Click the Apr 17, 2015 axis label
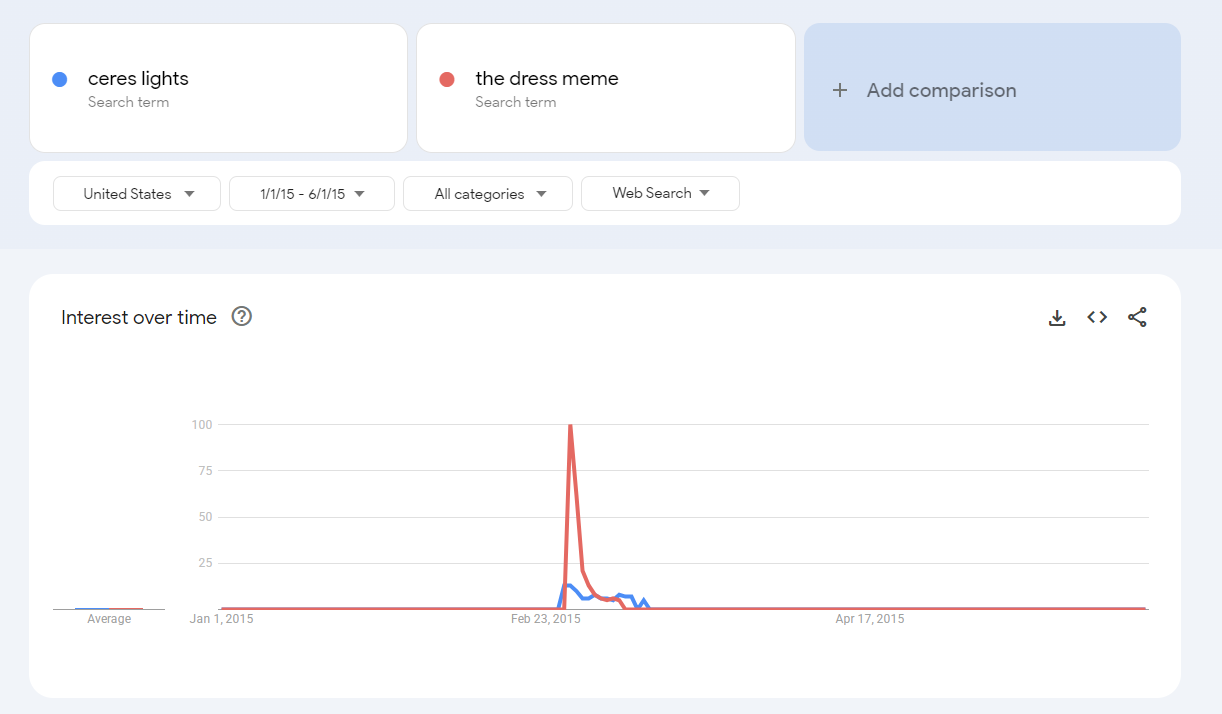This screenshot has width=1222, height=714. (x=870, y=619)
